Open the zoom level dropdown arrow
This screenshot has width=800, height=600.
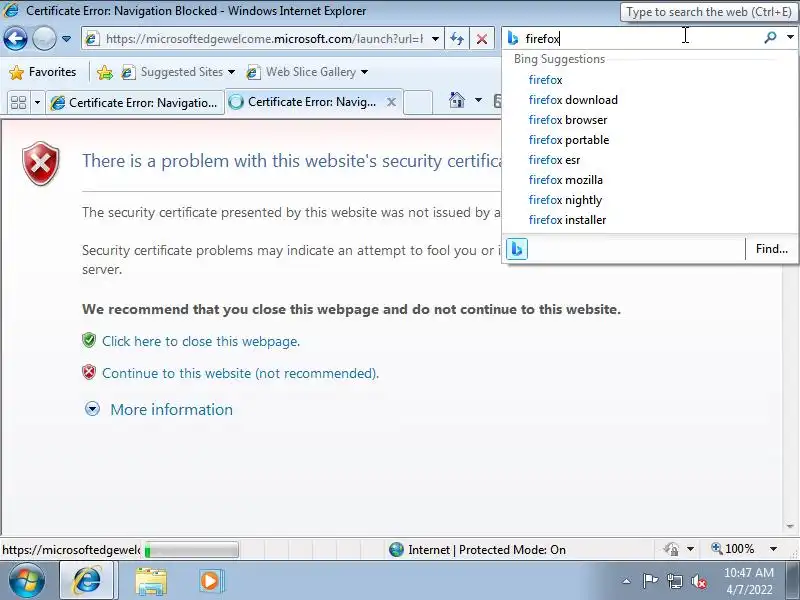pyautogui.click(x=773, y=549)
